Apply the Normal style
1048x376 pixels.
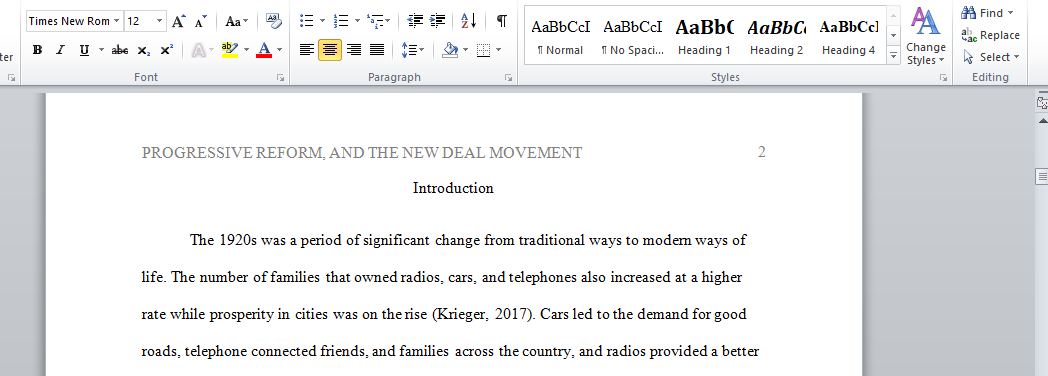[560, 37]
